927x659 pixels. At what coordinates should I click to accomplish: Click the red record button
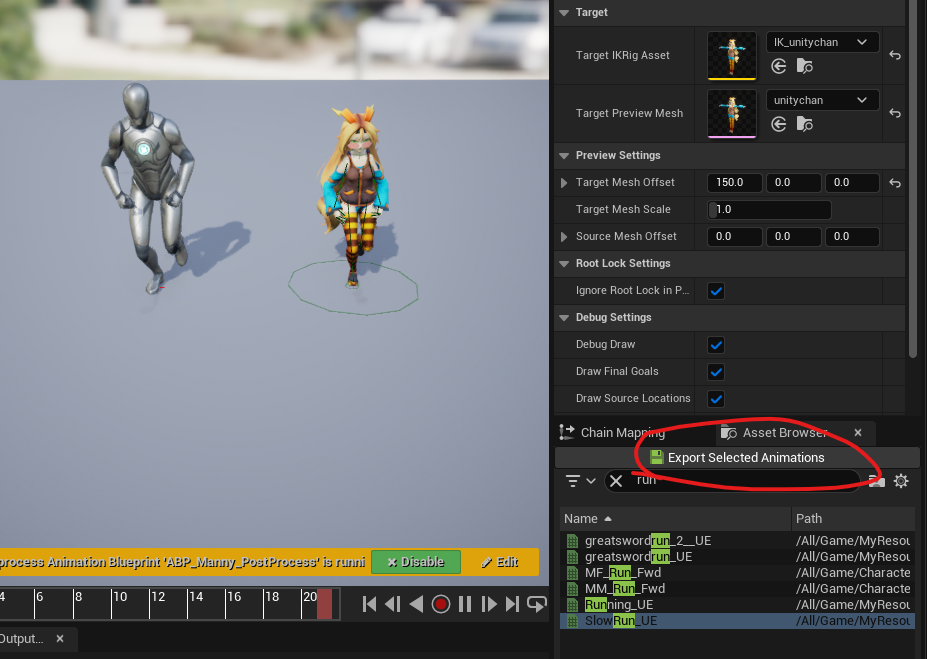coord(440,604)
